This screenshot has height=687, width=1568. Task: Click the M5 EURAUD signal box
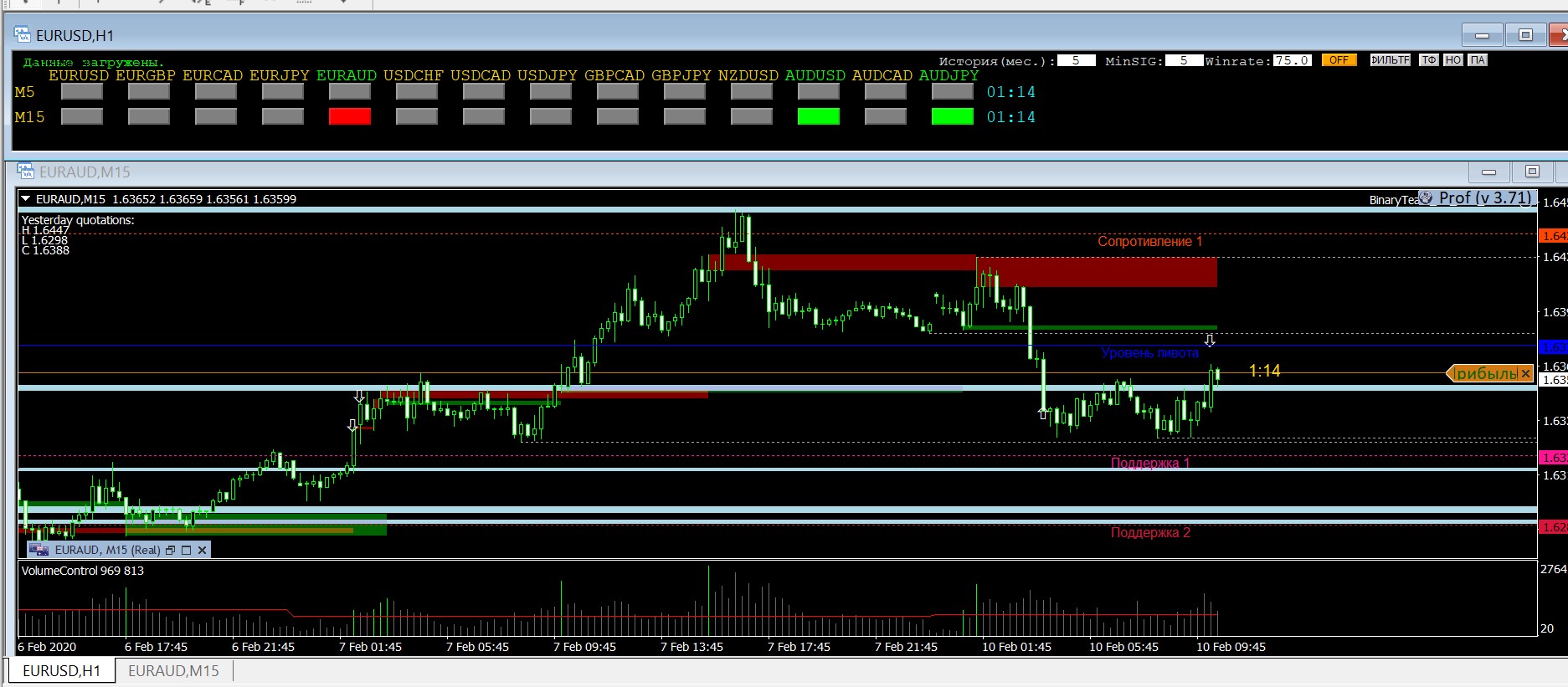tap(350, 91)
